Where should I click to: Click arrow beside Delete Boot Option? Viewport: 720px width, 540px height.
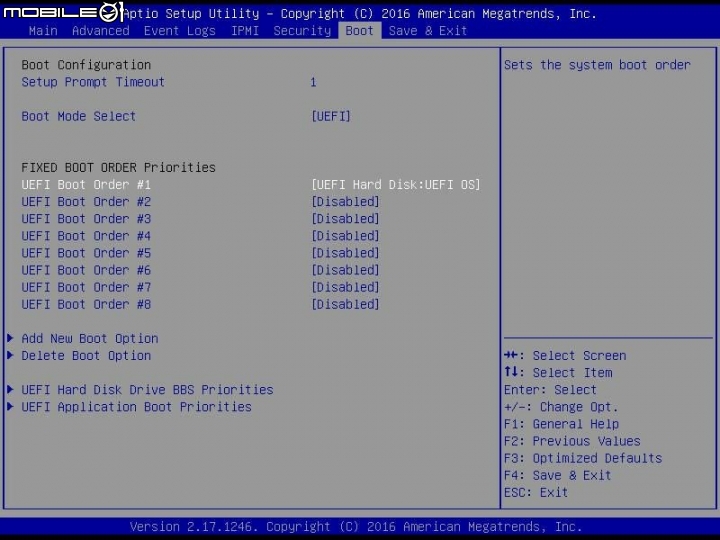[10, 355]
